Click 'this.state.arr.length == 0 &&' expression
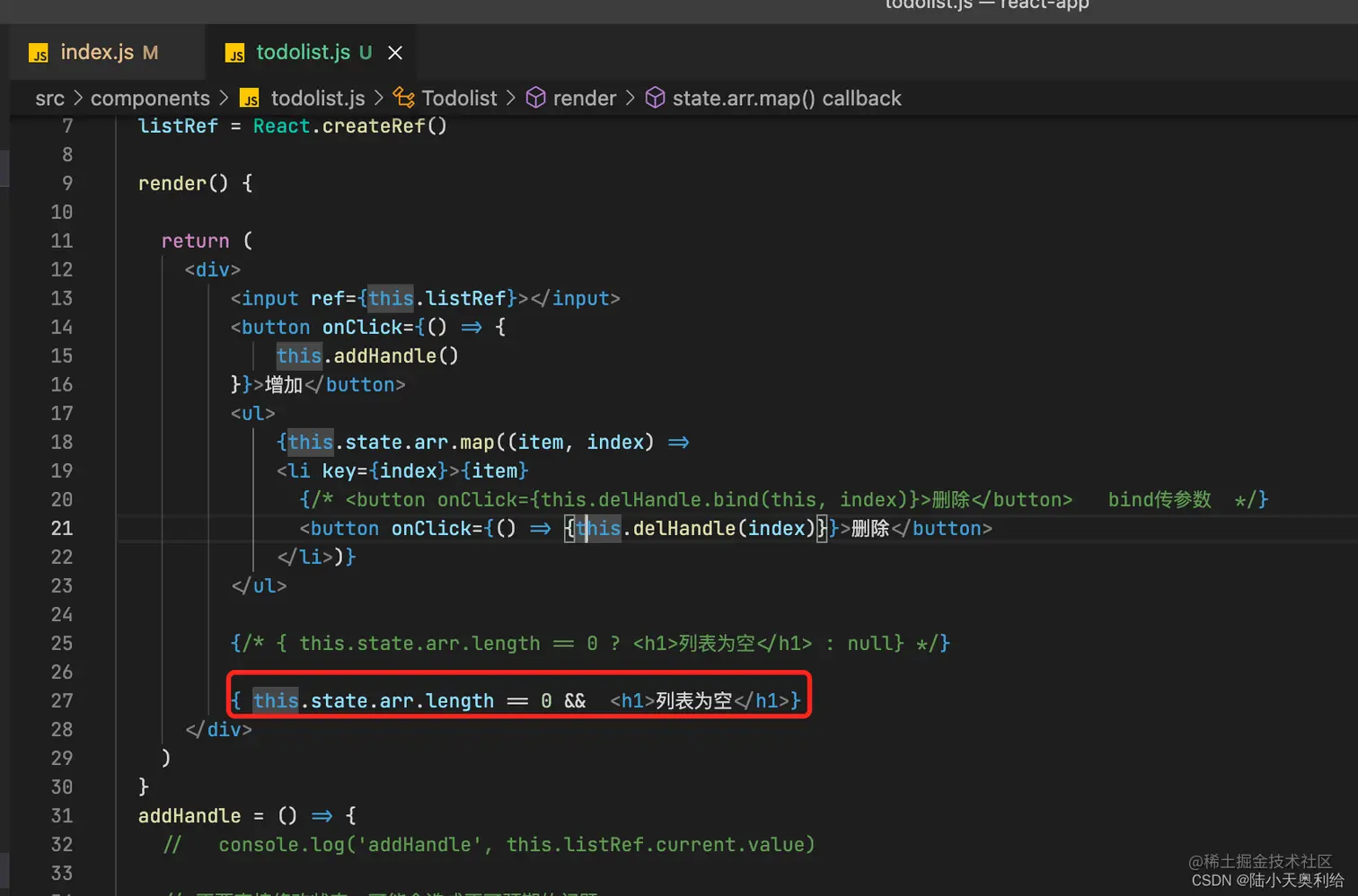Screen dimensions: 1358x896 tap(419, 700)
